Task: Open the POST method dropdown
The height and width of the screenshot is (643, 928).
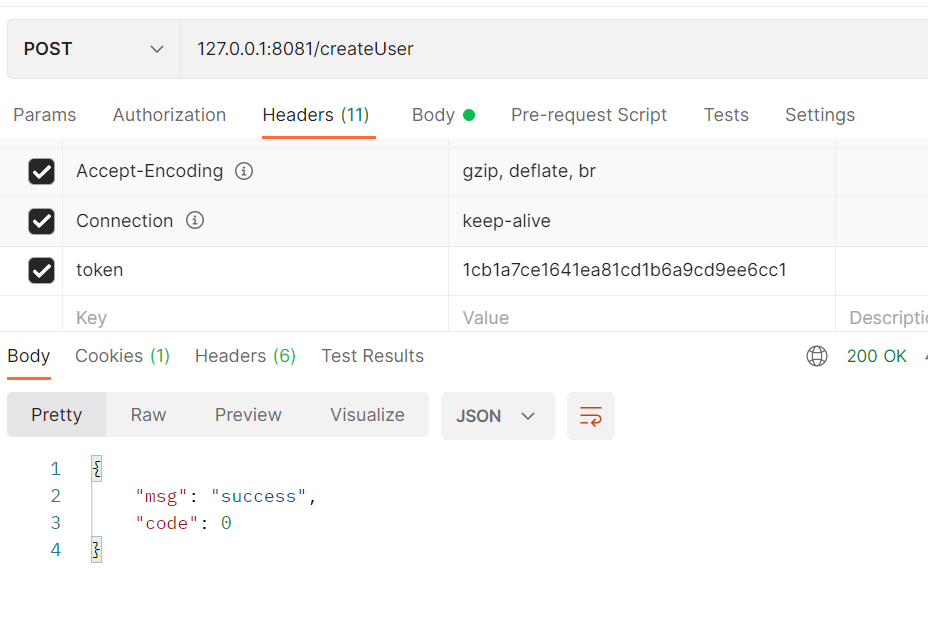Action: pos(93,49)
